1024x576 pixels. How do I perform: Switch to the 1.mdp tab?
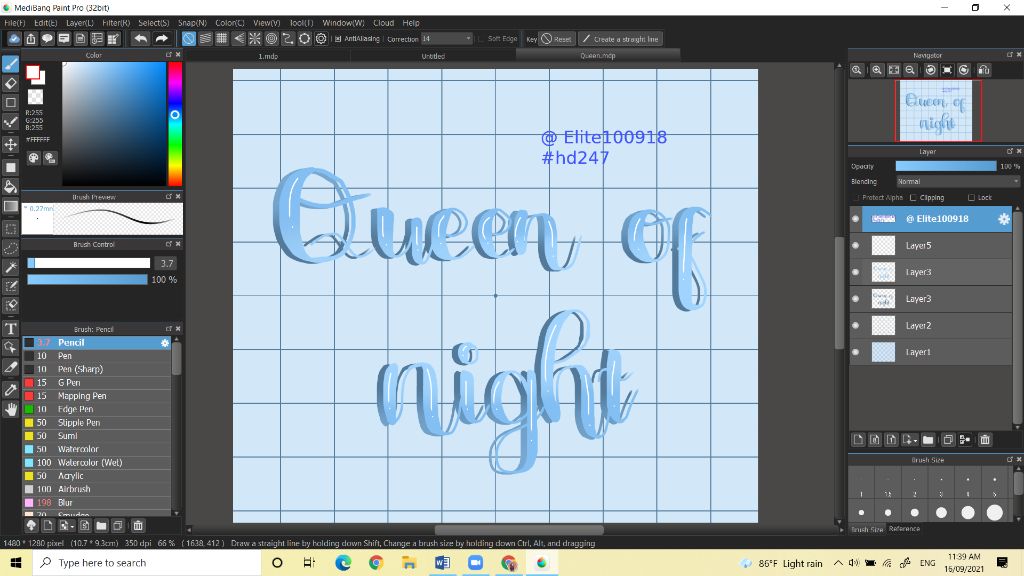(x=268, y=56)
